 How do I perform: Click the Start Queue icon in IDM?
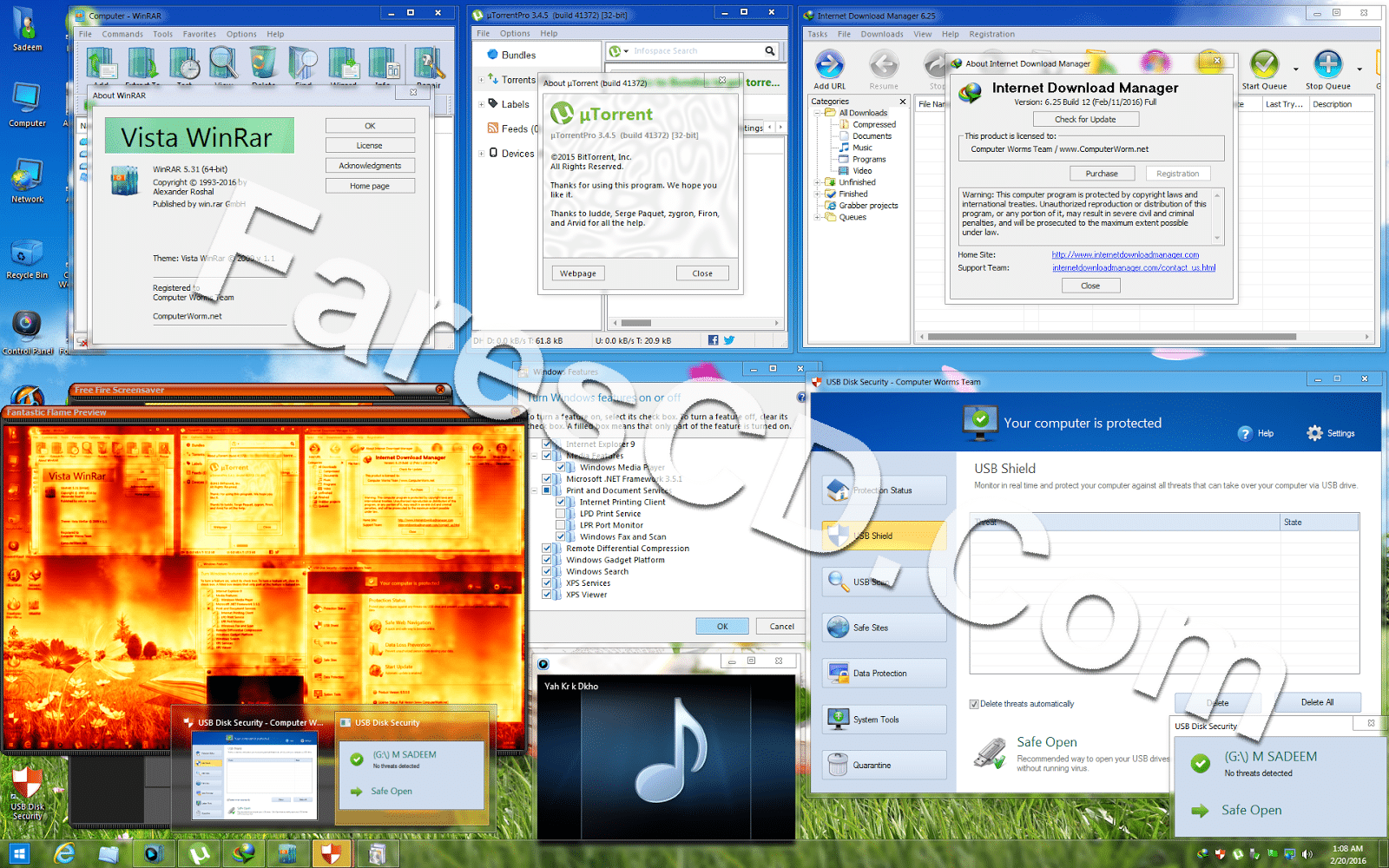pyautogui.click(x=1264, y=64)
